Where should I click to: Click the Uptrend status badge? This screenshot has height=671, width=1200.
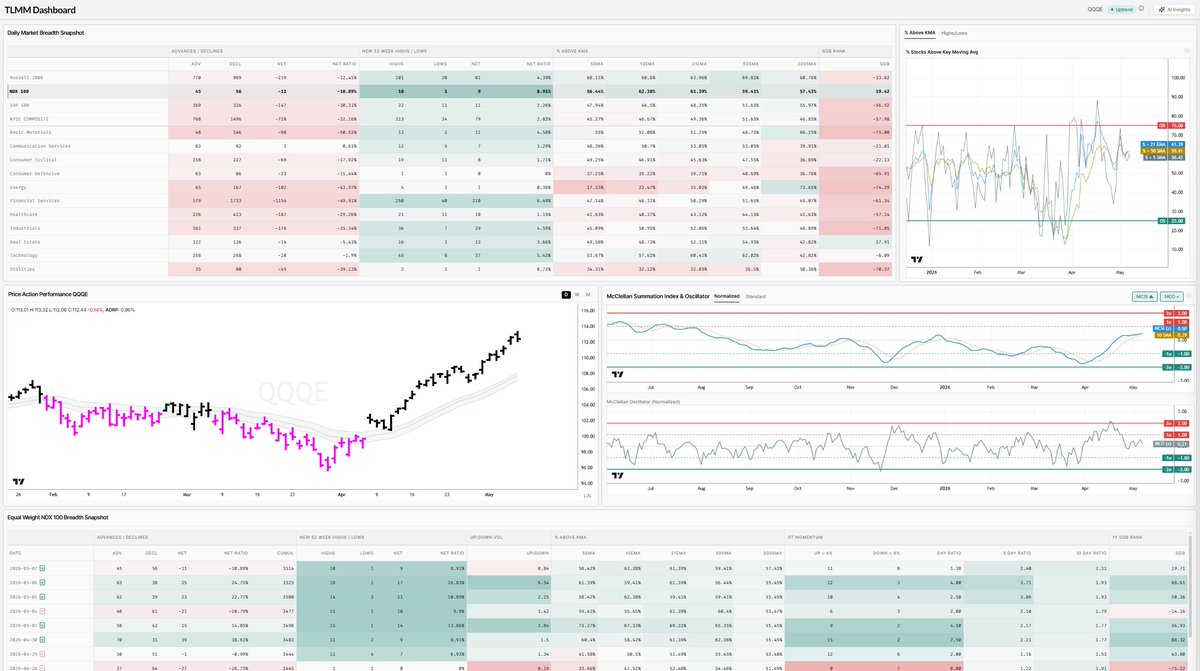click(x=1120, y=9)
